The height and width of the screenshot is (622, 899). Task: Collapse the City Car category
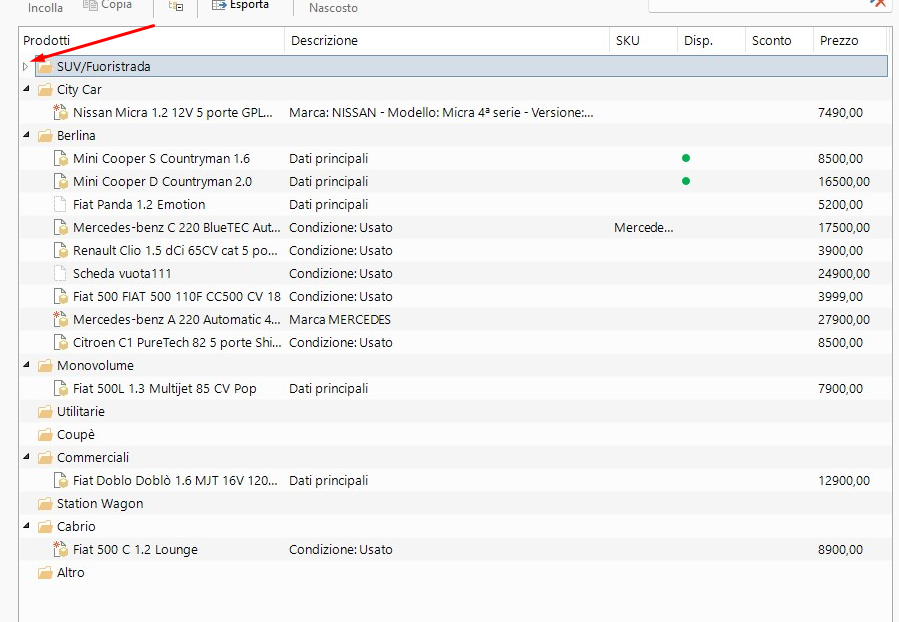click(x=27, y=90)
